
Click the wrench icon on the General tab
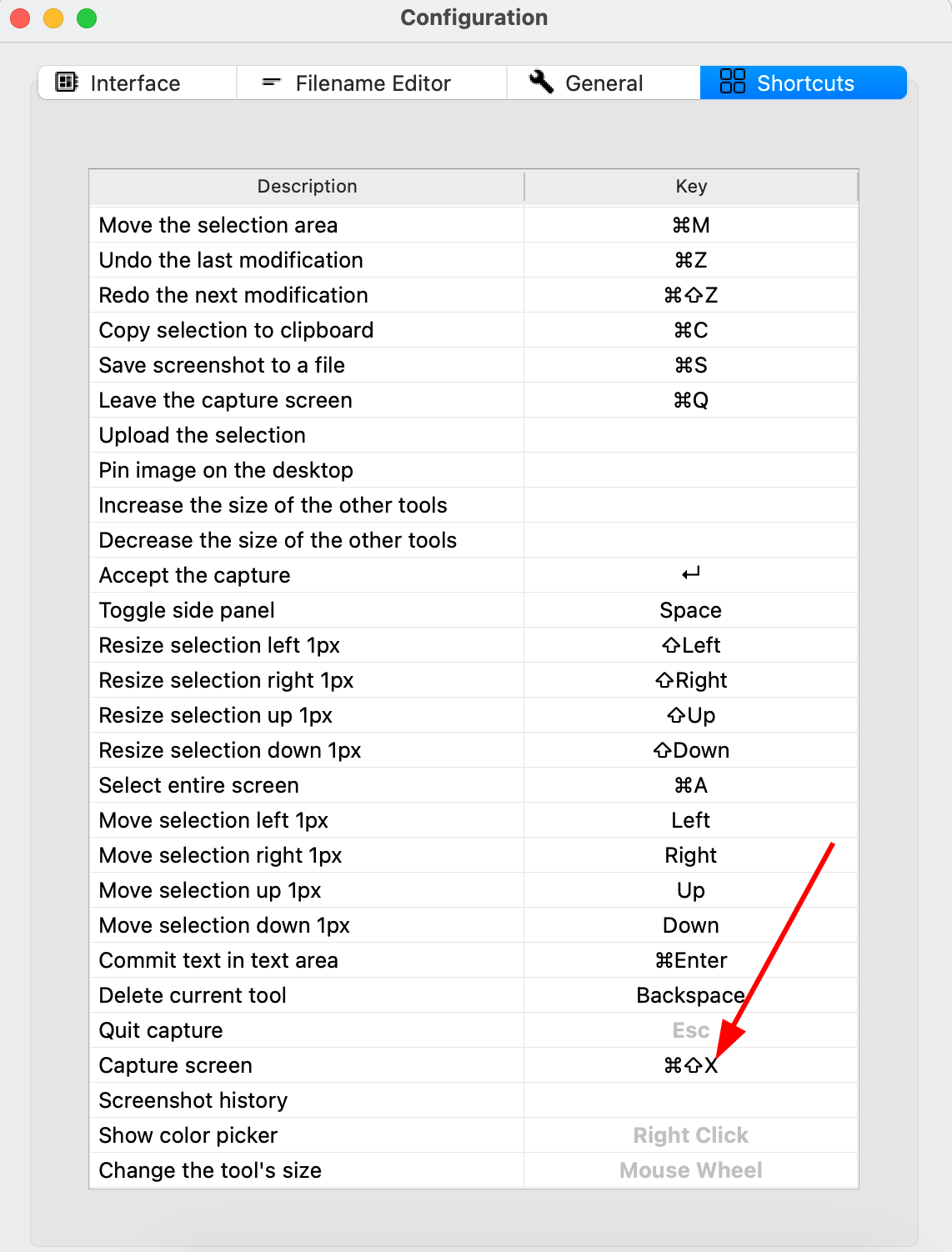[542, 82]
